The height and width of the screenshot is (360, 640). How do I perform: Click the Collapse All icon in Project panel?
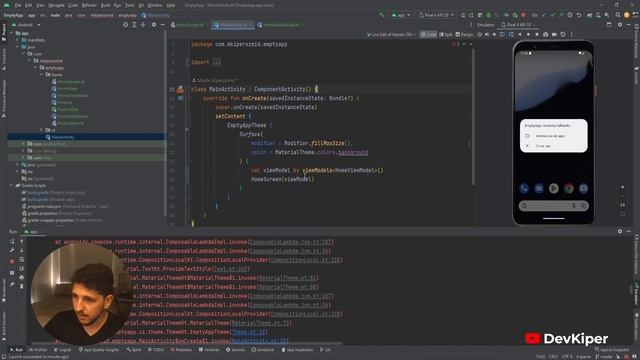click(x=143, y=25)
